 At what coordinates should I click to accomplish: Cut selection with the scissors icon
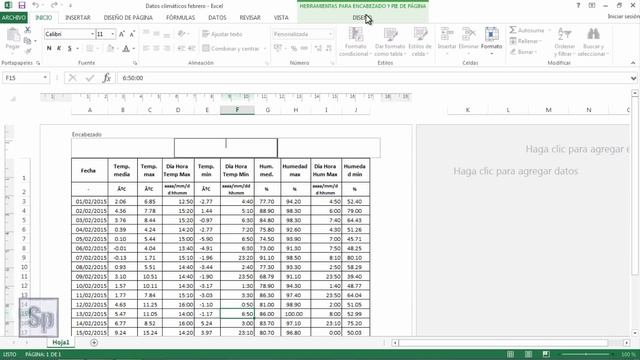pyautogui.click(x=27, y=30)
